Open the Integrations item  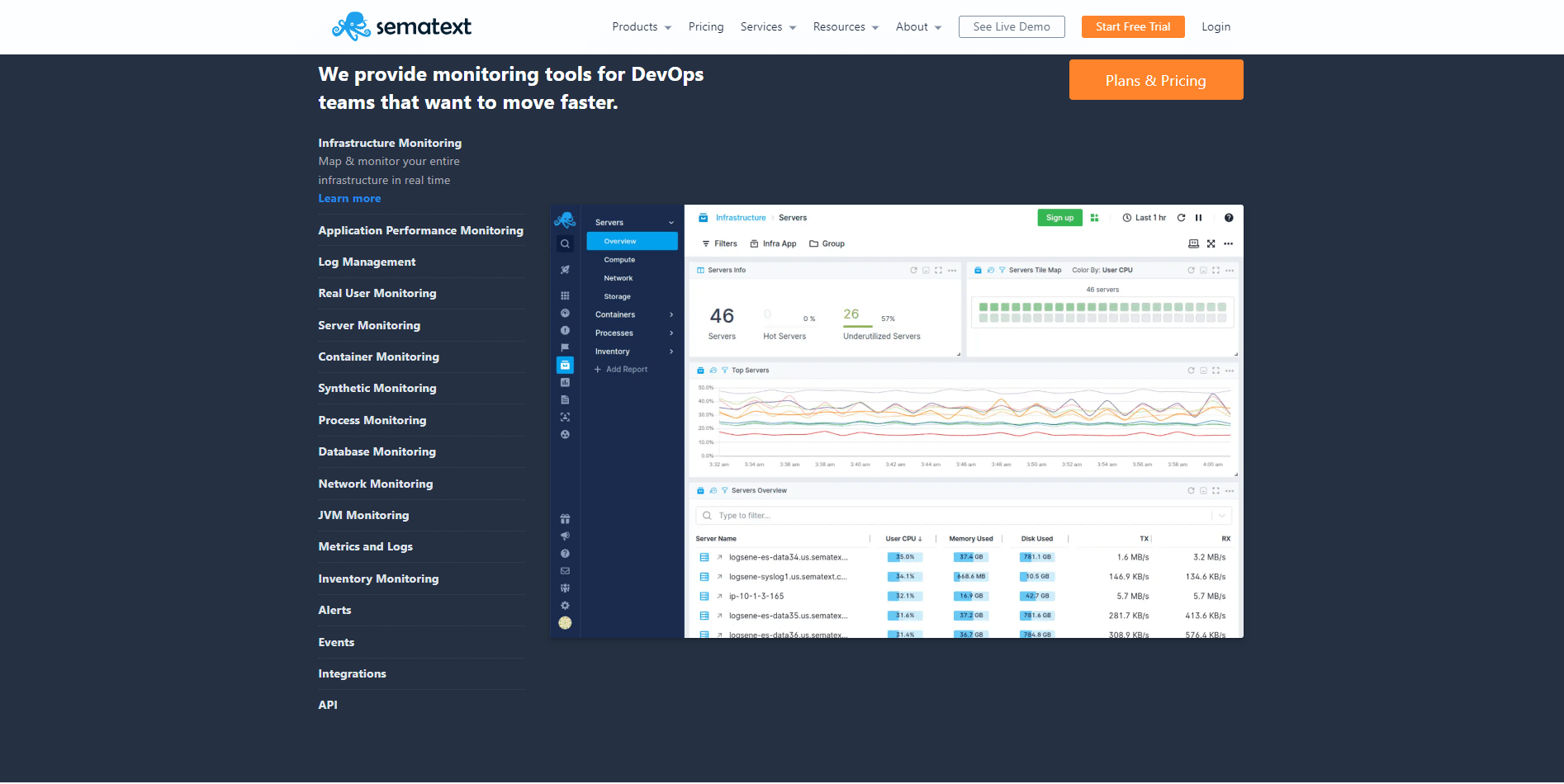(x=353, y=673)
